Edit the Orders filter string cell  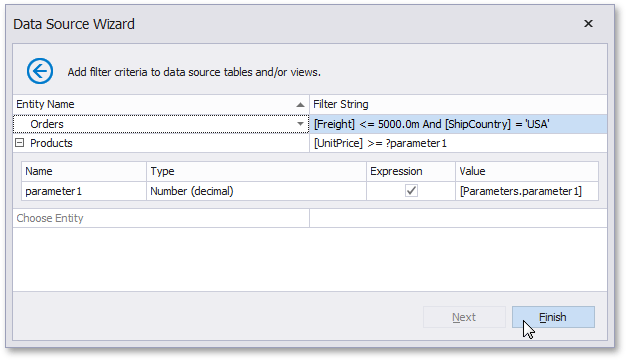click(x=458, y=124)
